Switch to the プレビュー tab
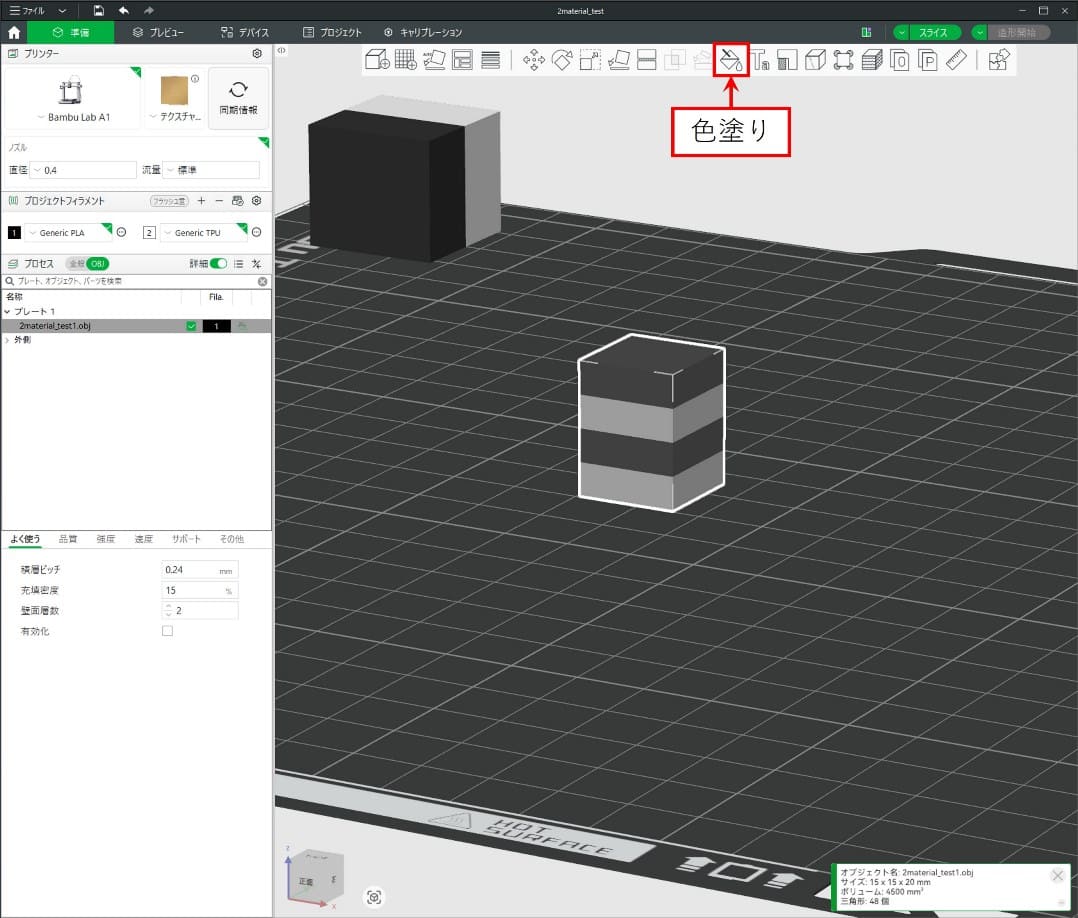 click(x=158, y=32)
